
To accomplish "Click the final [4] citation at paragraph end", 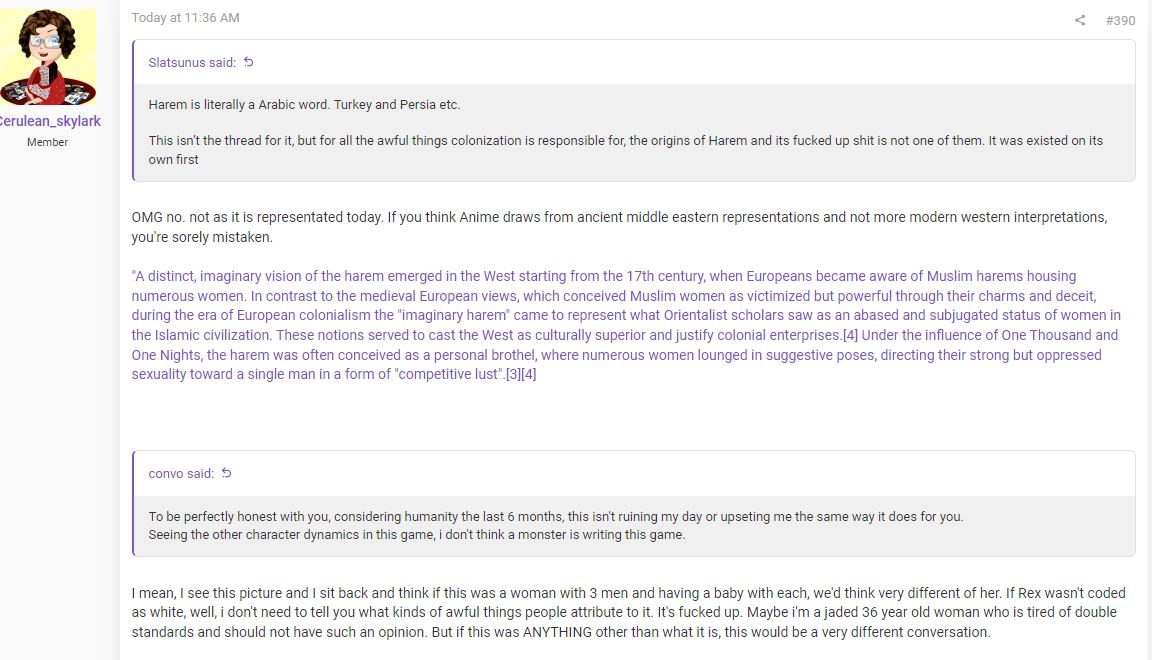I will (x=529, y=374).
